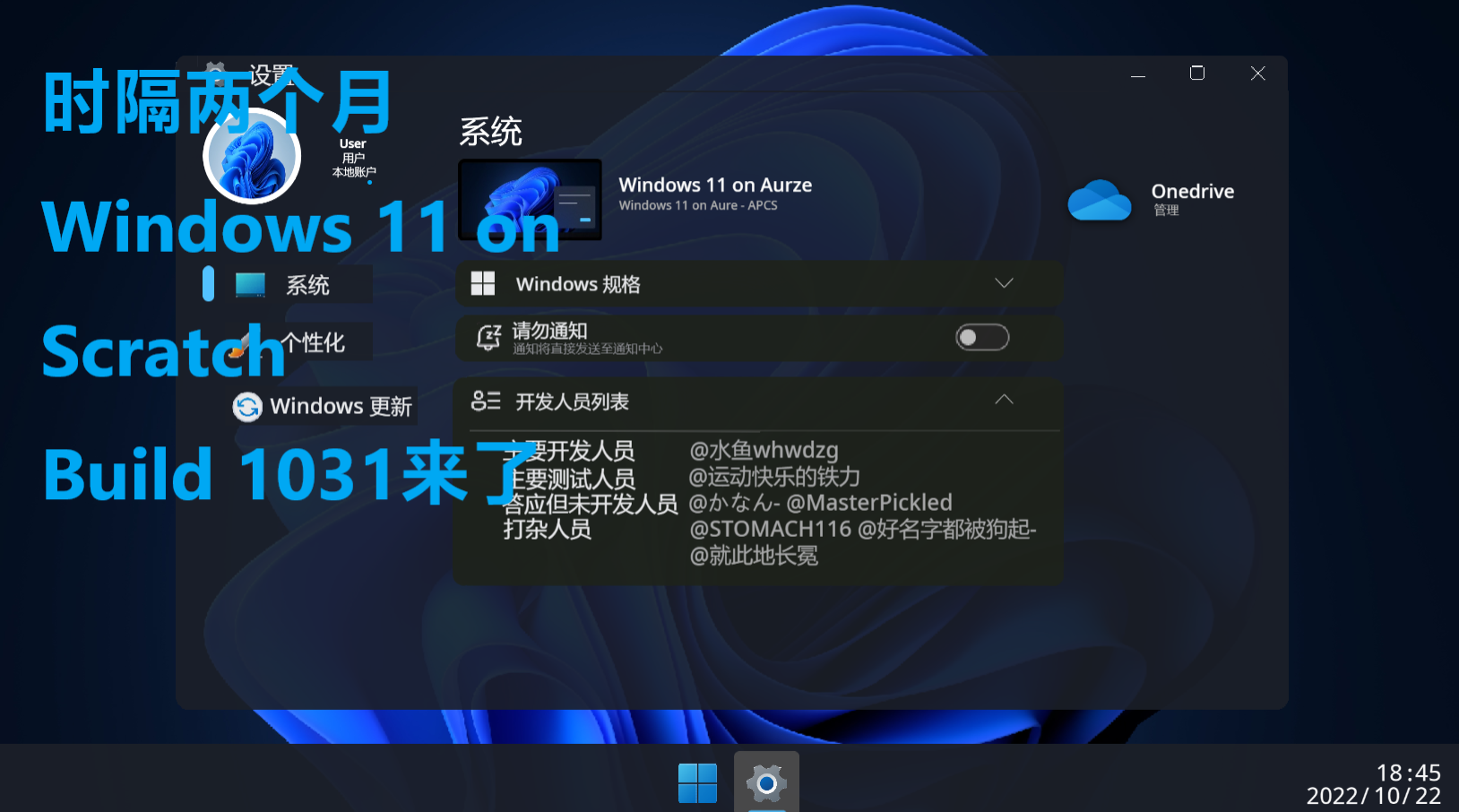Select the 系统 monitor icon in sidebar
This screenshot has height=812, width=1459.
[251, 284]
